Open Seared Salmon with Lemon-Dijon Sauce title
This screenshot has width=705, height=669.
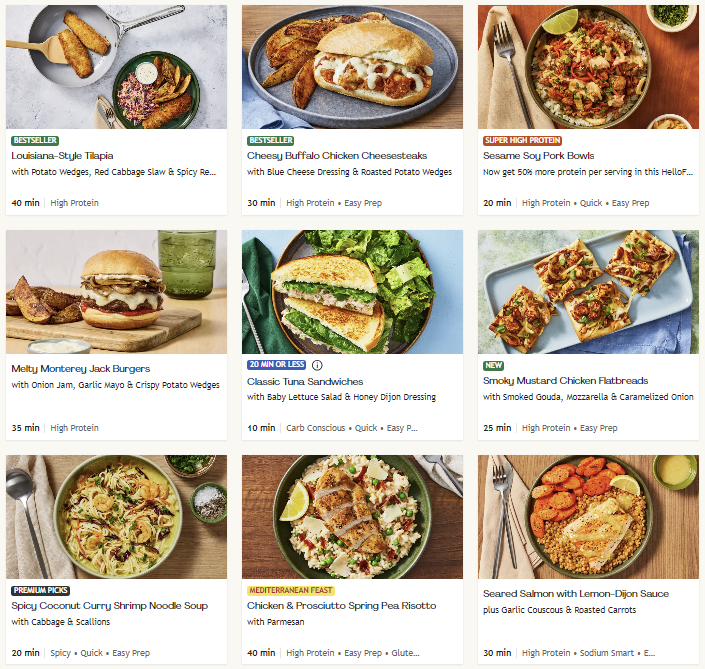(x=576, y=593)
